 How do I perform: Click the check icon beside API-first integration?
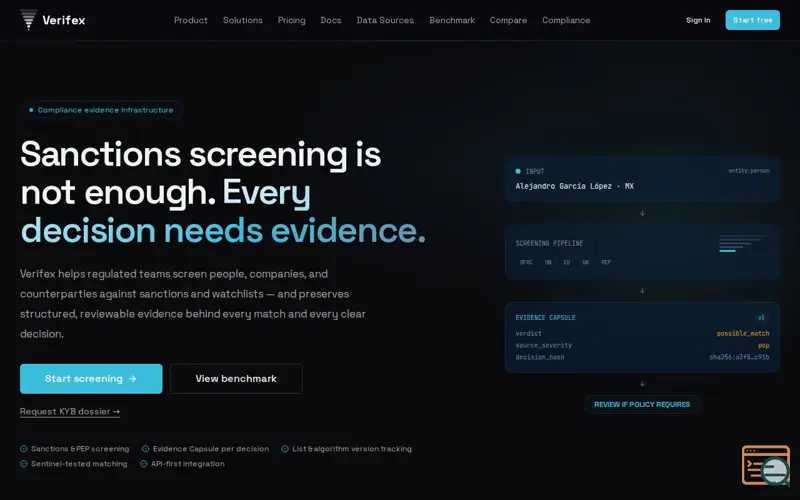coord(143,464)
